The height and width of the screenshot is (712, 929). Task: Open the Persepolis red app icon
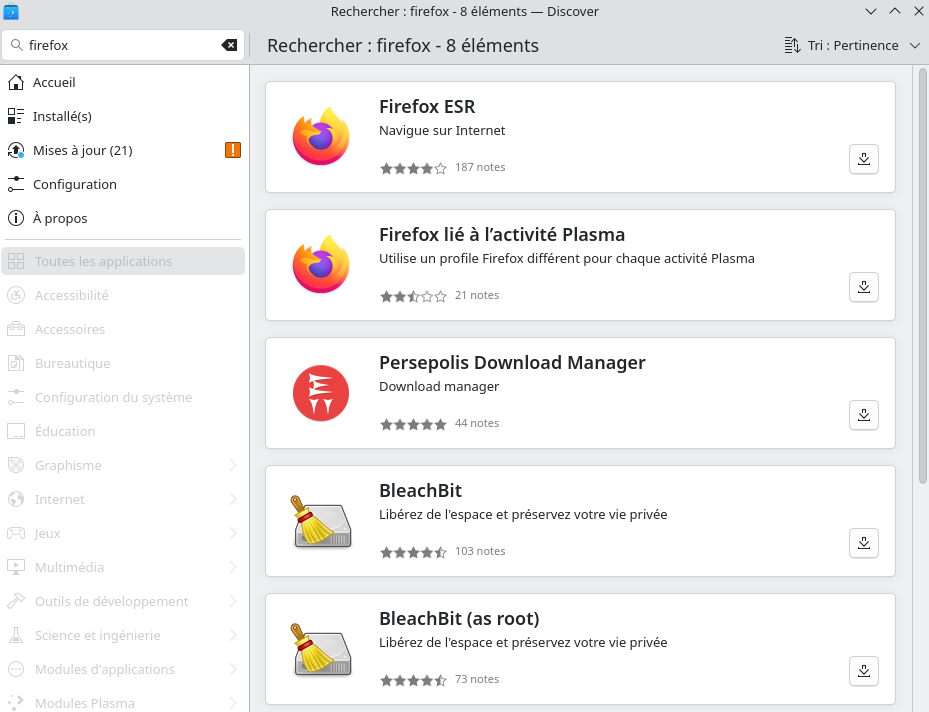pos(321,393)
